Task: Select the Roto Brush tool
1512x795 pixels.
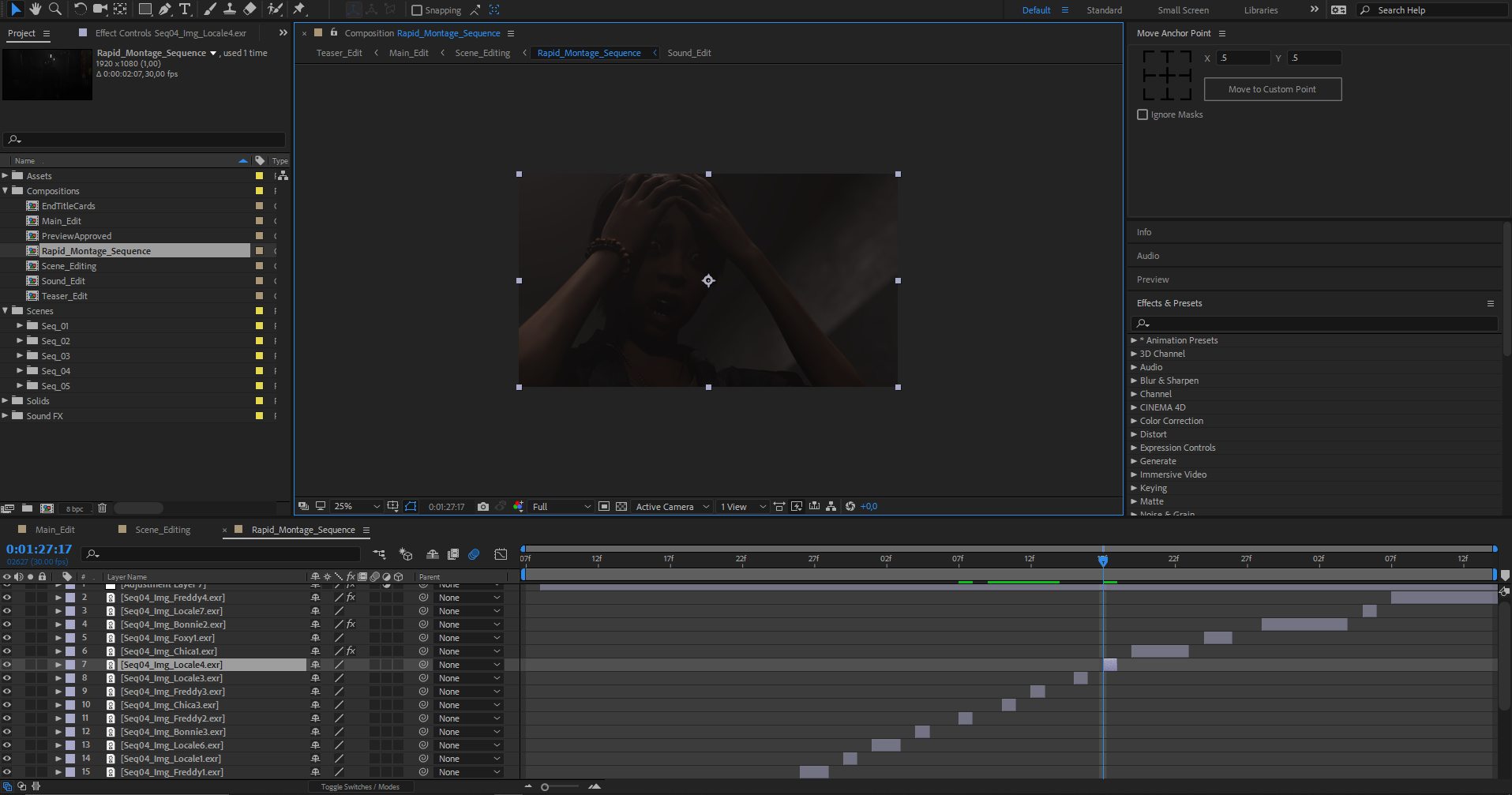Action: click(275, 9)
